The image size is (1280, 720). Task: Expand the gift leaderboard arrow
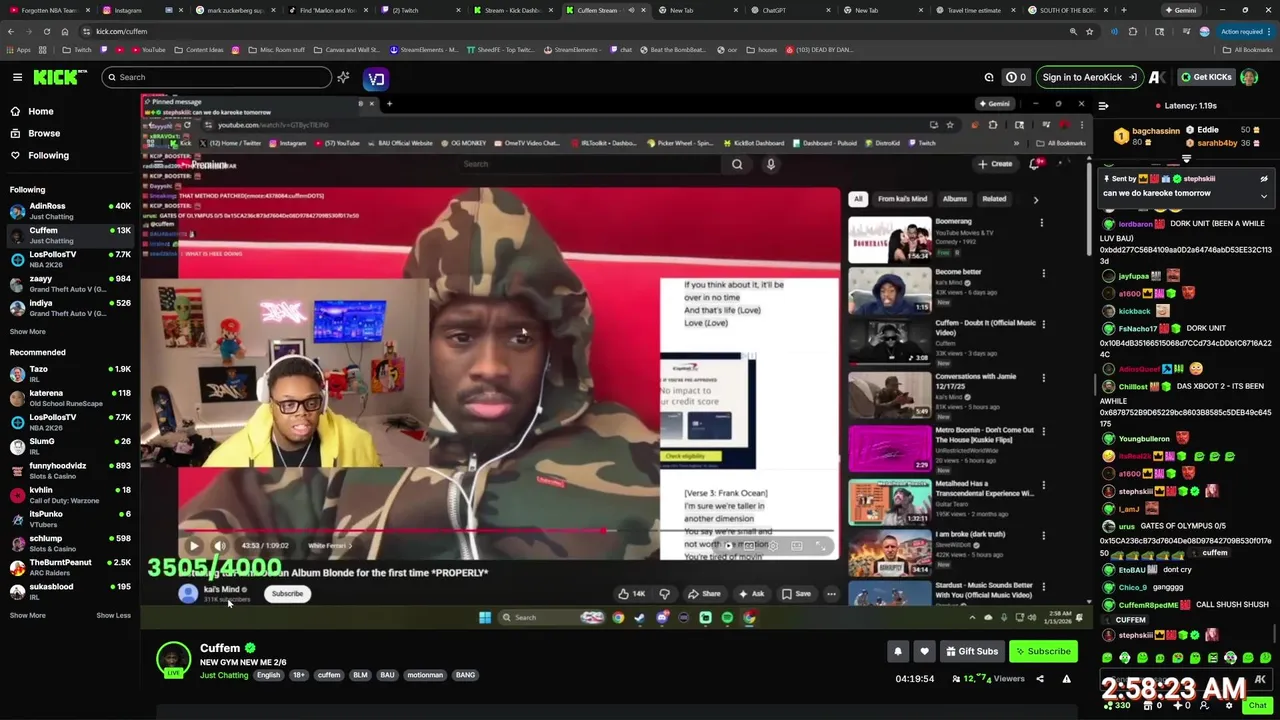[x=1186, y=158]
